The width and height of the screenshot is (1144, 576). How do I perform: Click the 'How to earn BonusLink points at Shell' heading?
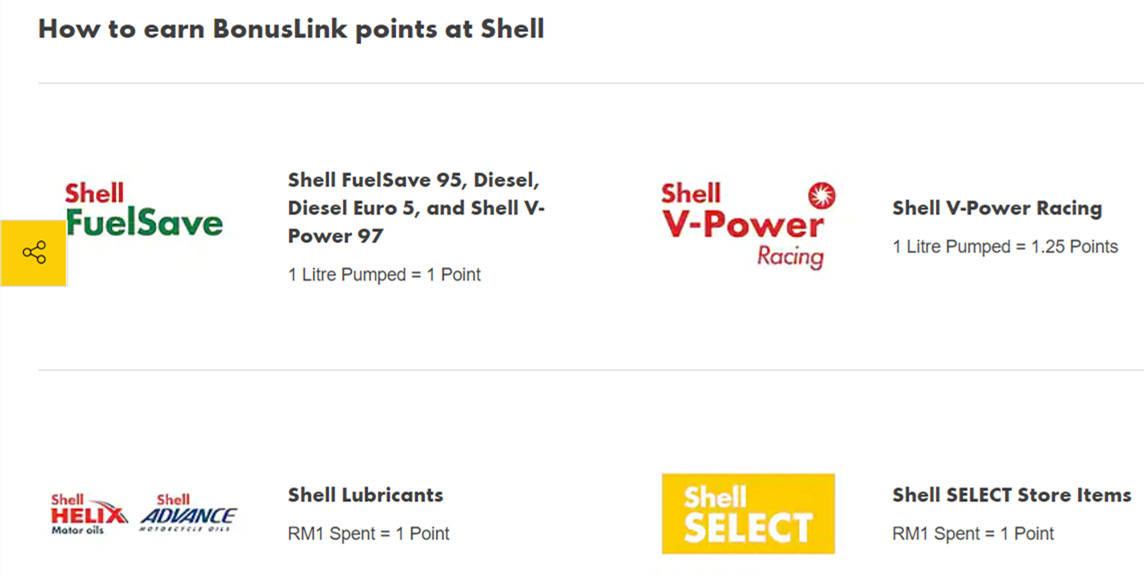pos(291,28)
